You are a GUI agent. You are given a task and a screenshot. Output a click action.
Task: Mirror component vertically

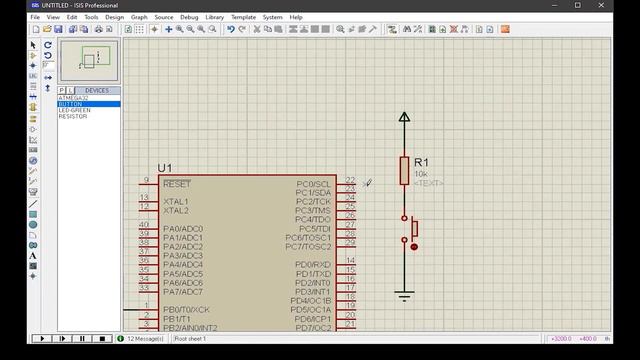pyautogui.click(x=48, y=88)
